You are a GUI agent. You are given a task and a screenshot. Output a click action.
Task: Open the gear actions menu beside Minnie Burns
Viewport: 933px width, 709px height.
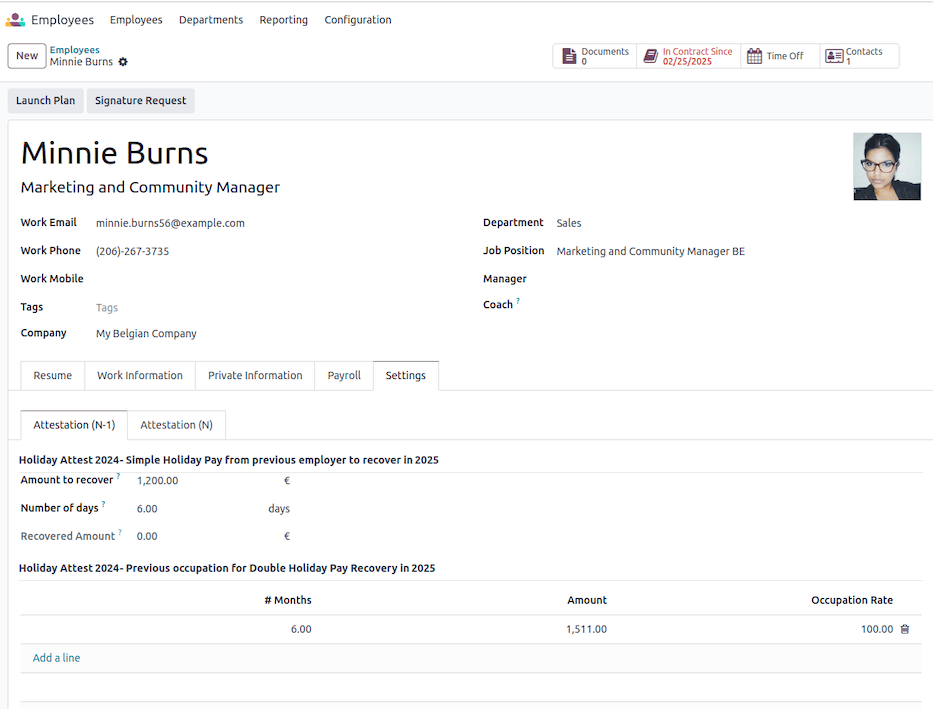(x=123, y=62)
